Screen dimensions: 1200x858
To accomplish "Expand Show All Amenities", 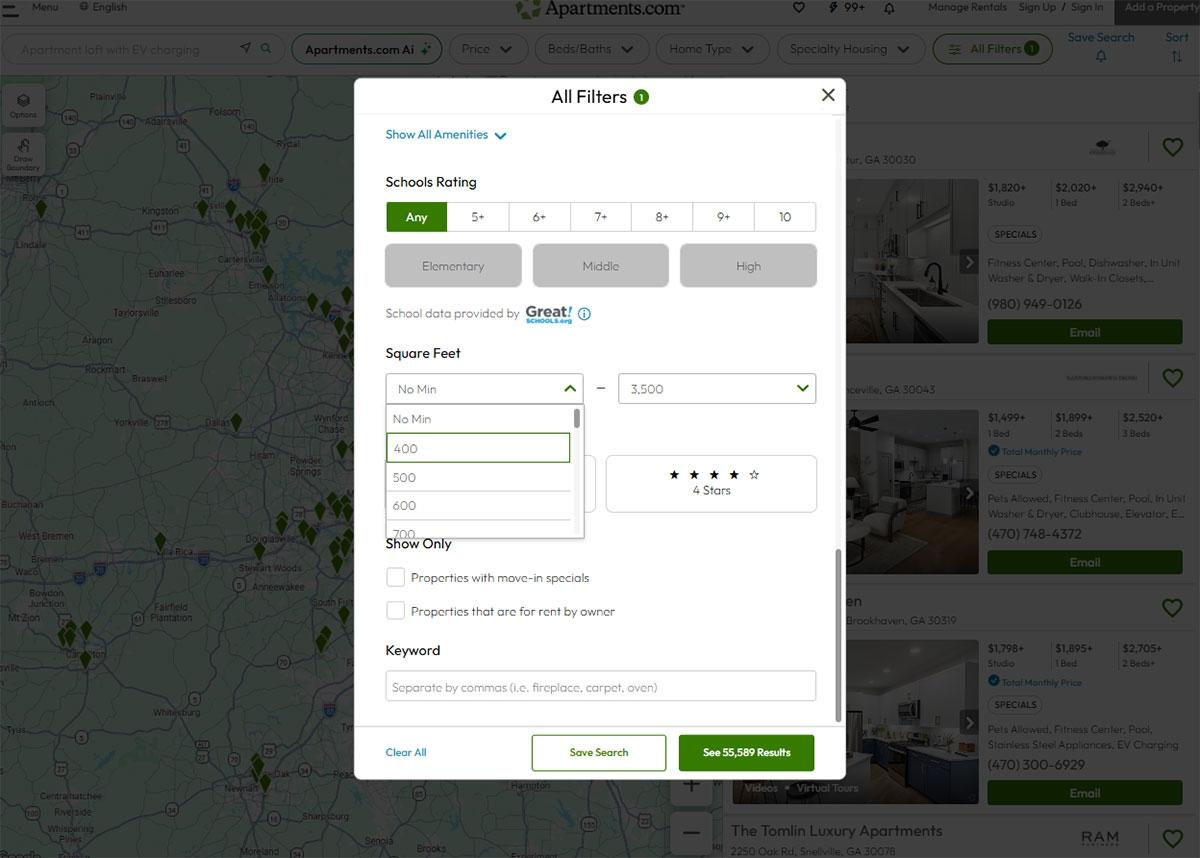I will pyautogui.click(x=446, y=135).
